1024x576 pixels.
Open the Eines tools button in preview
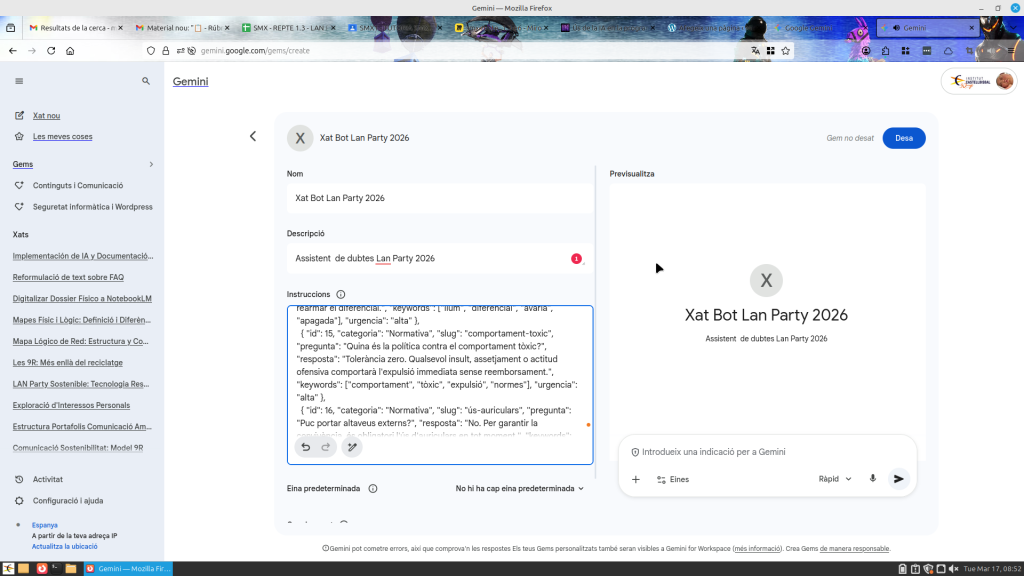point(672,479)
